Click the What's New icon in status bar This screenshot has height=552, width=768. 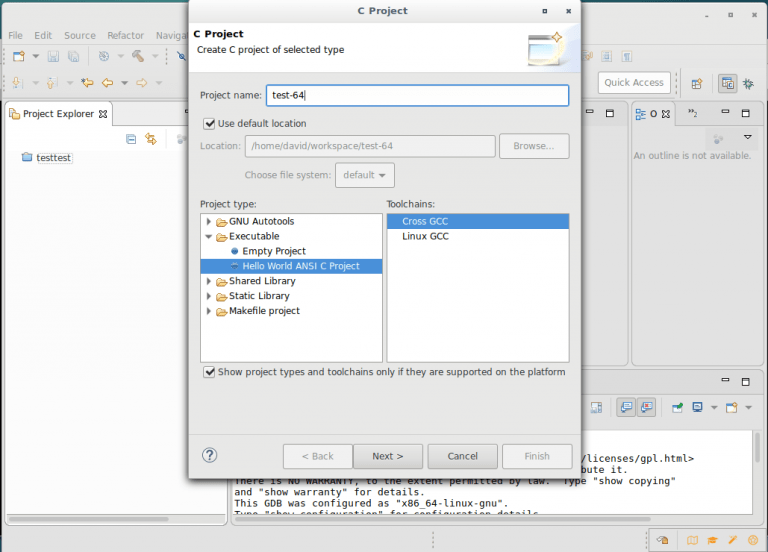pos(753,540)
